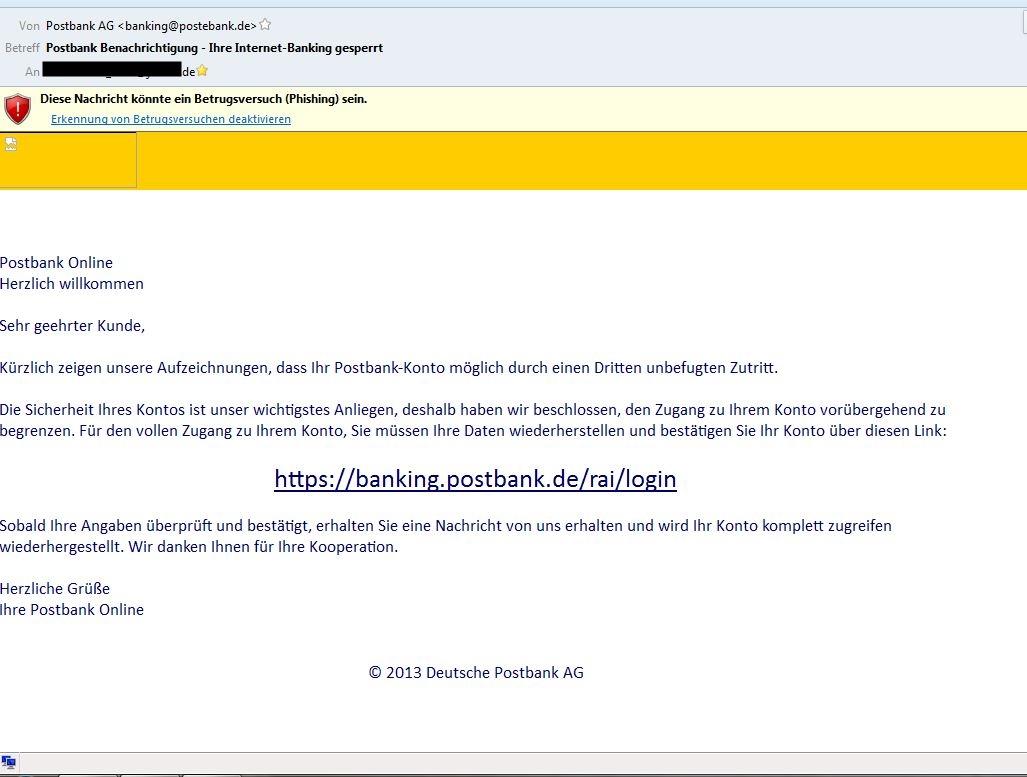The image size is (1027, 777).
Task: Click the 'Herzlich willkommen' text line
Action: point(72,284)
